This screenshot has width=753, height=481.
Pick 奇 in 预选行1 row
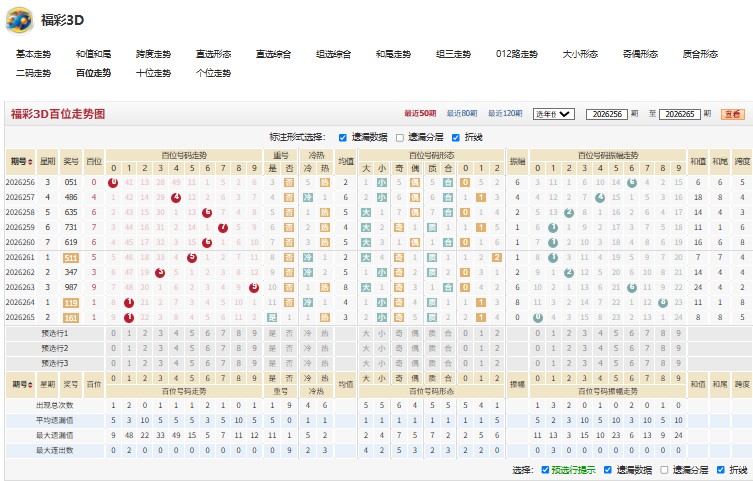399,333
